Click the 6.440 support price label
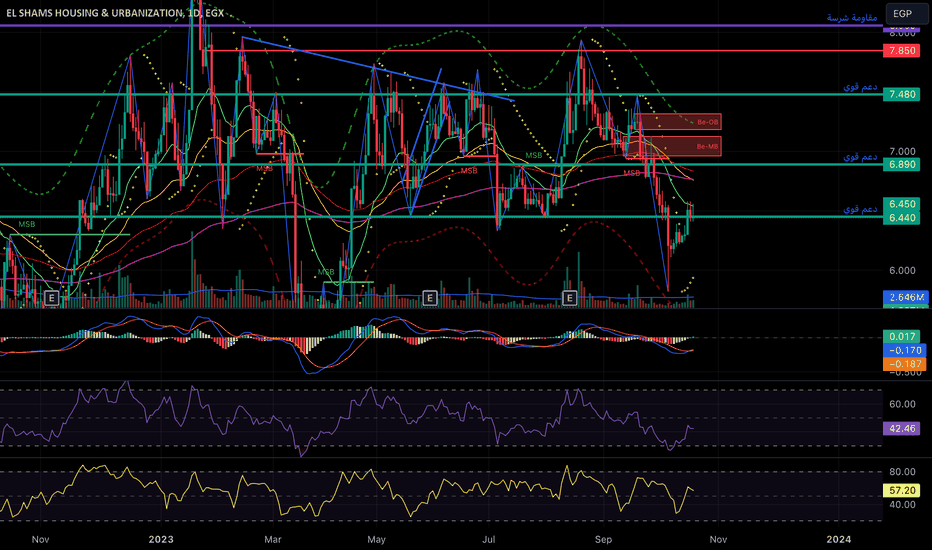Viewport: 932px width, 550px height. tap(902, 218)
